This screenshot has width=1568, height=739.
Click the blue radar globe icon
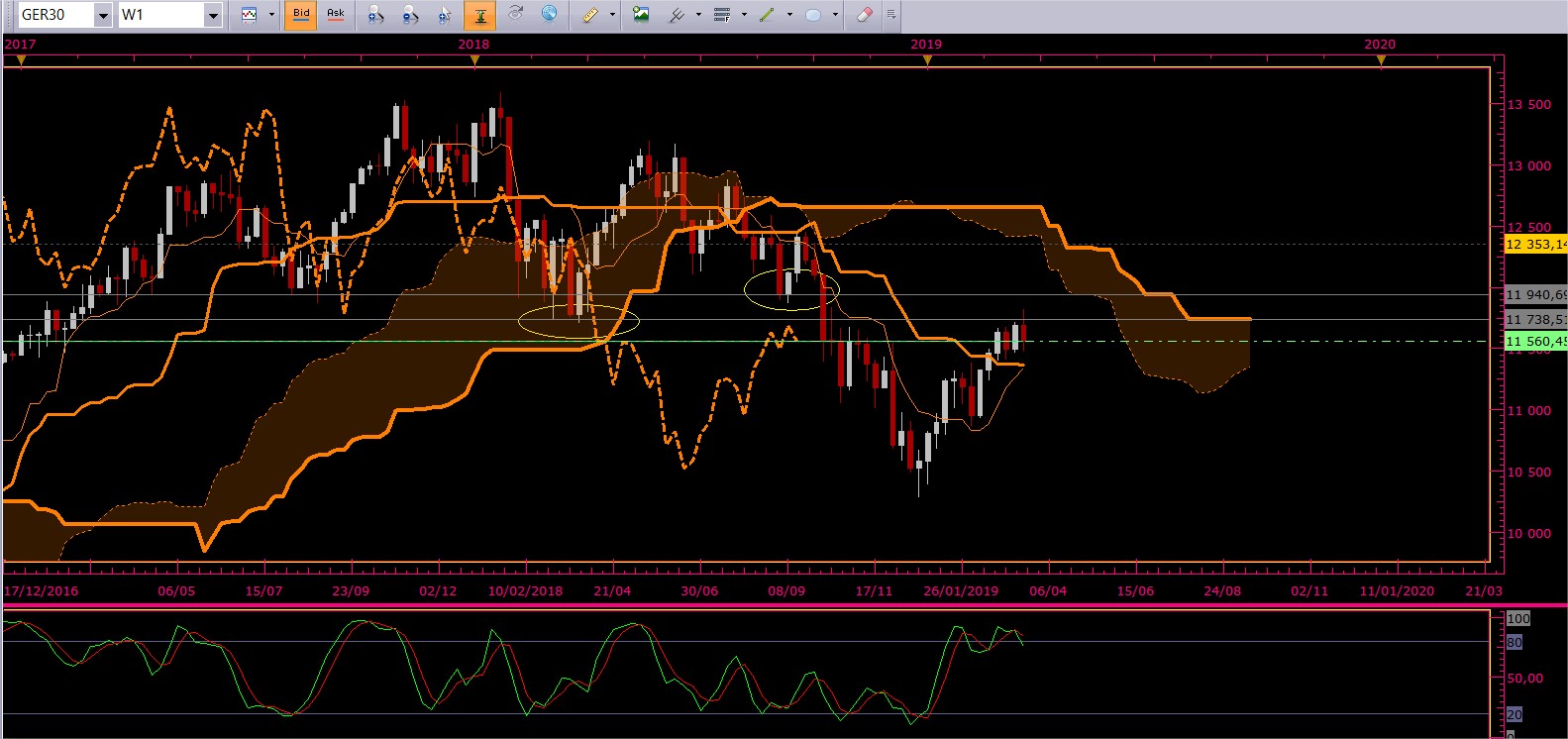[549, 14]
